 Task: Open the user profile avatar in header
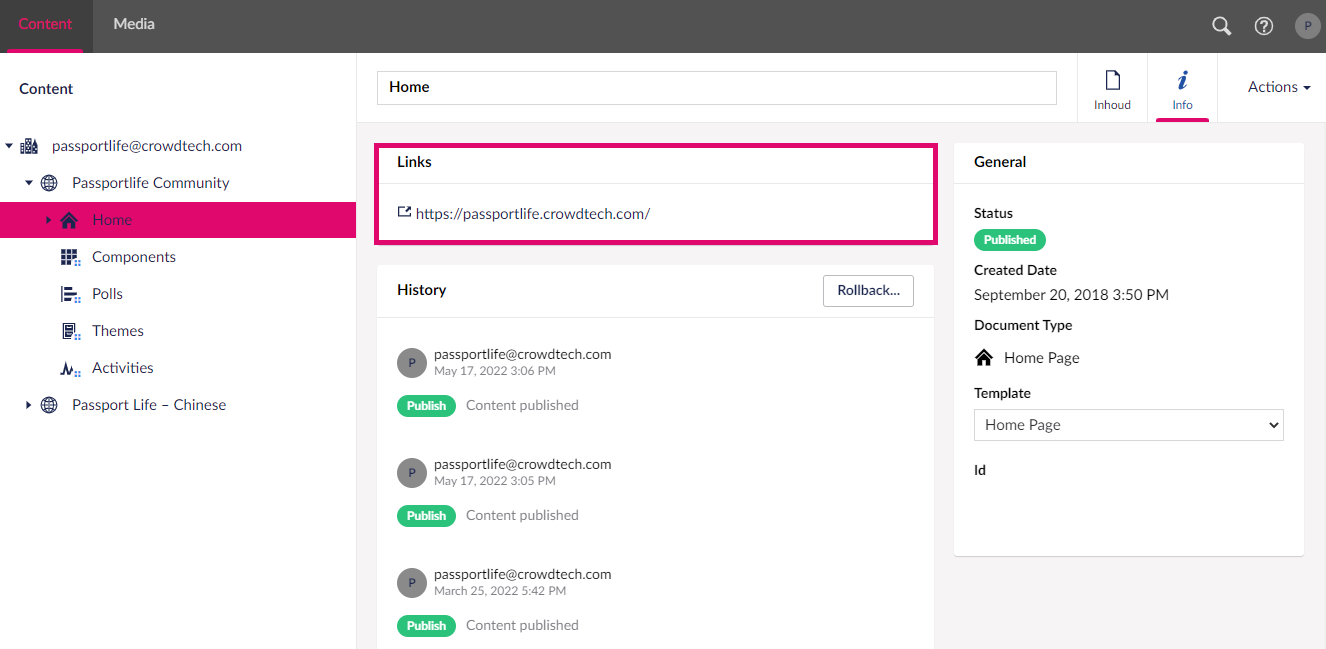pyautogui.click(x=1307, y=26)
